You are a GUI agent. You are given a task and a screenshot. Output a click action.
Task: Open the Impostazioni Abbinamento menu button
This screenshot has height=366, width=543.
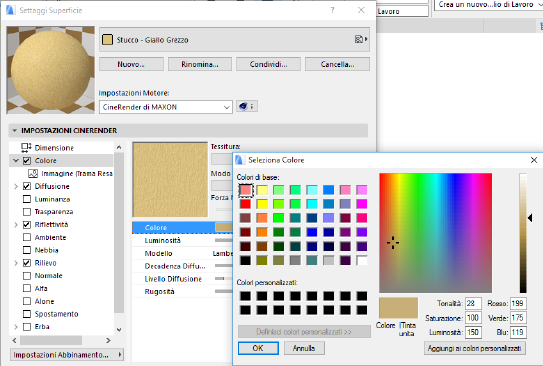[x=67, y=355]
